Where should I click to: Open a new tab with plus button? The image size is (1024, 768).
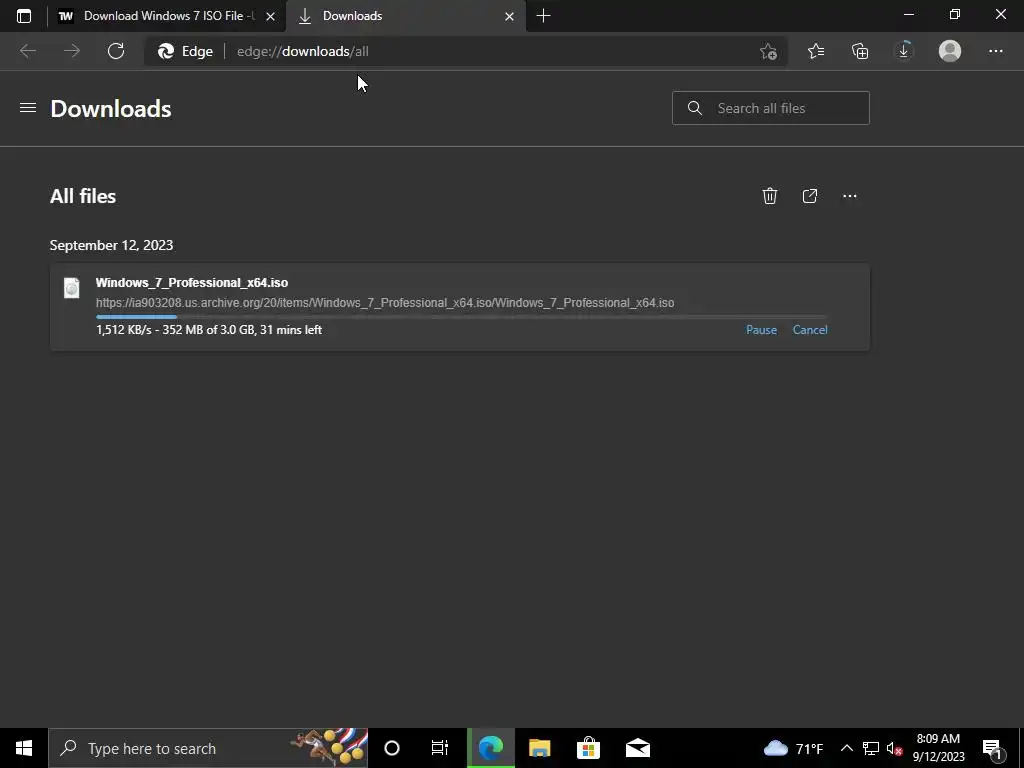[x=543, y=16]
